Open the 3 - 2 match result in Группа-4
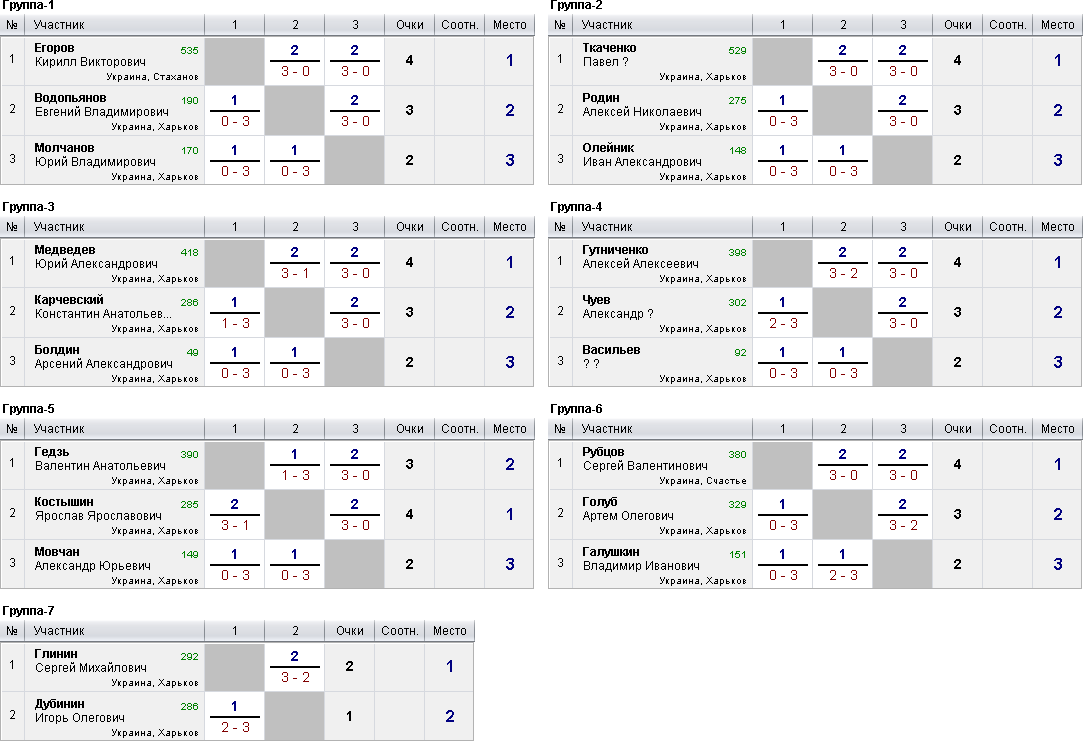This screenshot has height=743, width=1085. coord(843,273)
